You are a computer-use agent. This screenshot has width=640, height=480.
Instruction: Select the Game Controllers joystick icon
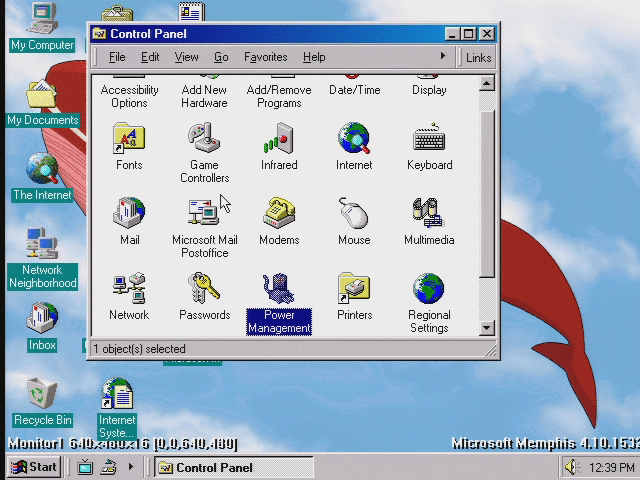pos(204,138)
